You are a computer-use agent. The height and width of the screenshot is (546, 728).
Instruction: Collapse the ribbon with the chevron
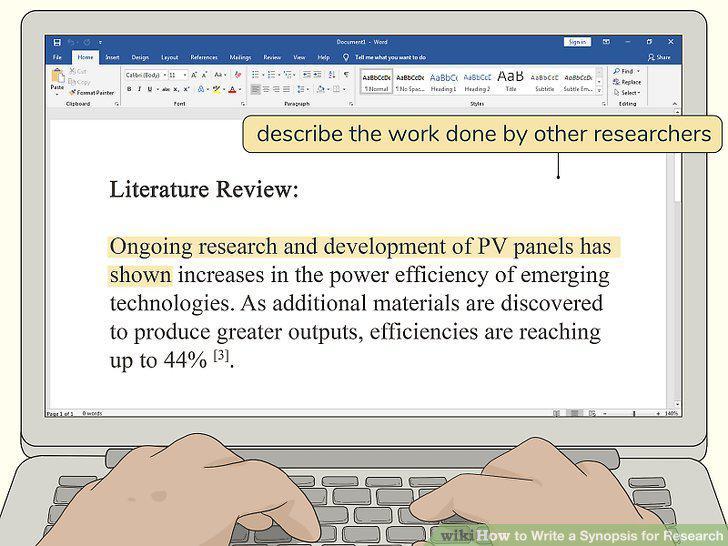coord(675,104)
